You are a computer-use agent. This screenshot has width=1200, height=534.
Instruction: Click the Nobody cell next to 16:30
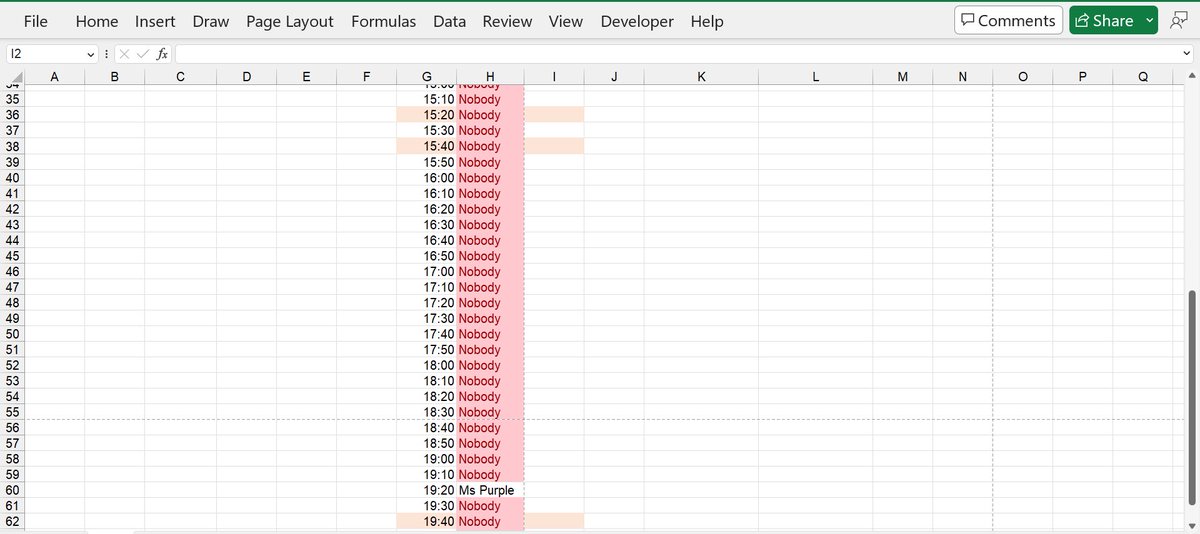(490, 224)
